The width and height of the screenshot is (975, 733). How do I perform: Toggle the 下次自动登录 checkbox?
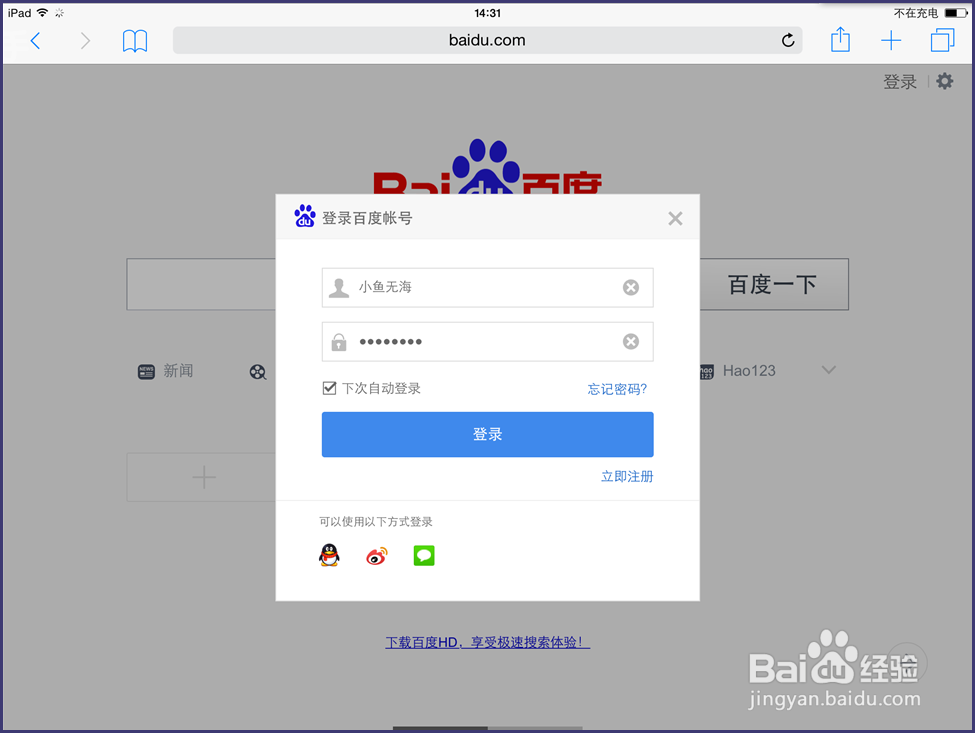tap(330, 389)
